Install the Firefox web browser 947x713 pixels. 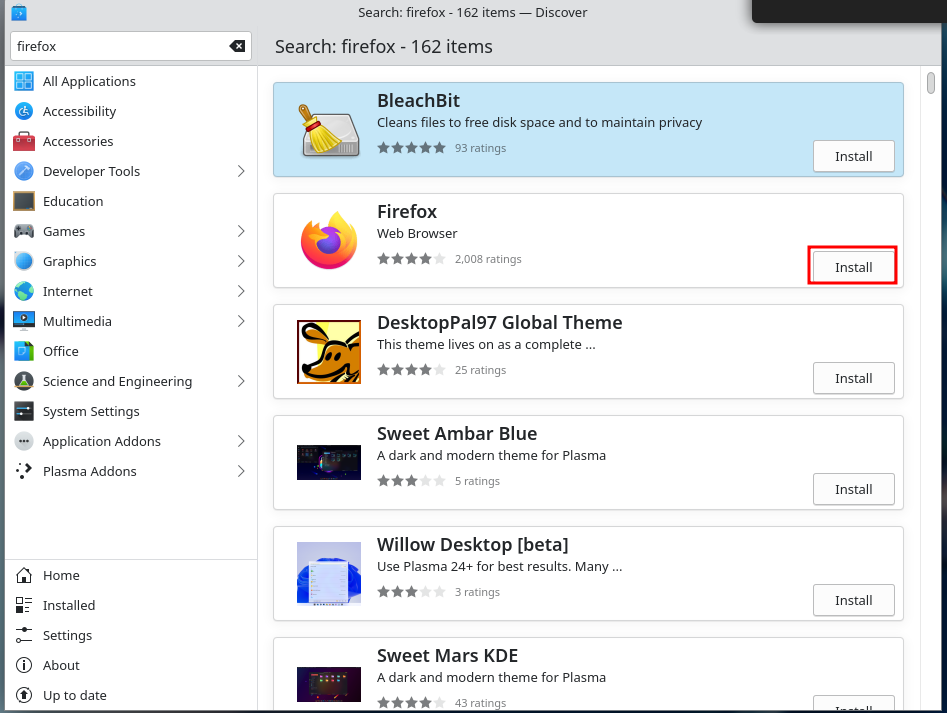(x=853, y=267)
